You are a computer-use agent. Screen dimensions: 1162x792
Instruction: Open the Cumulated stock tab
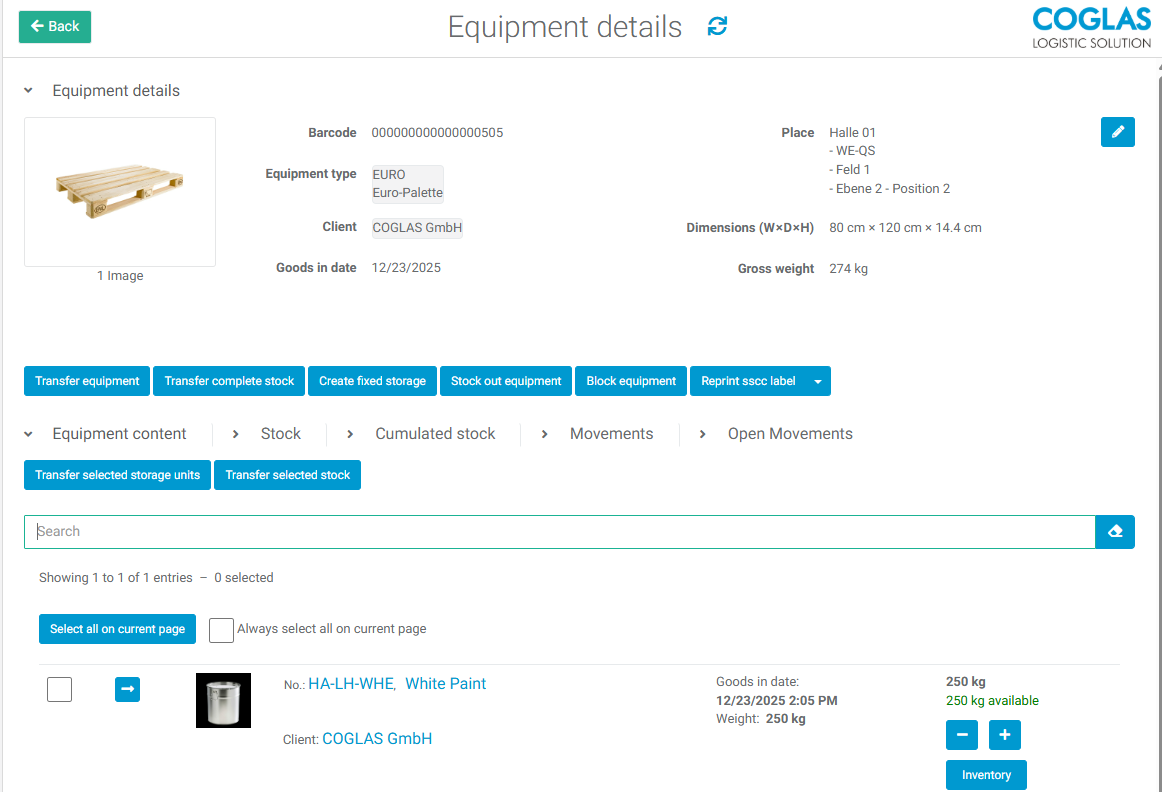(434, 434)
